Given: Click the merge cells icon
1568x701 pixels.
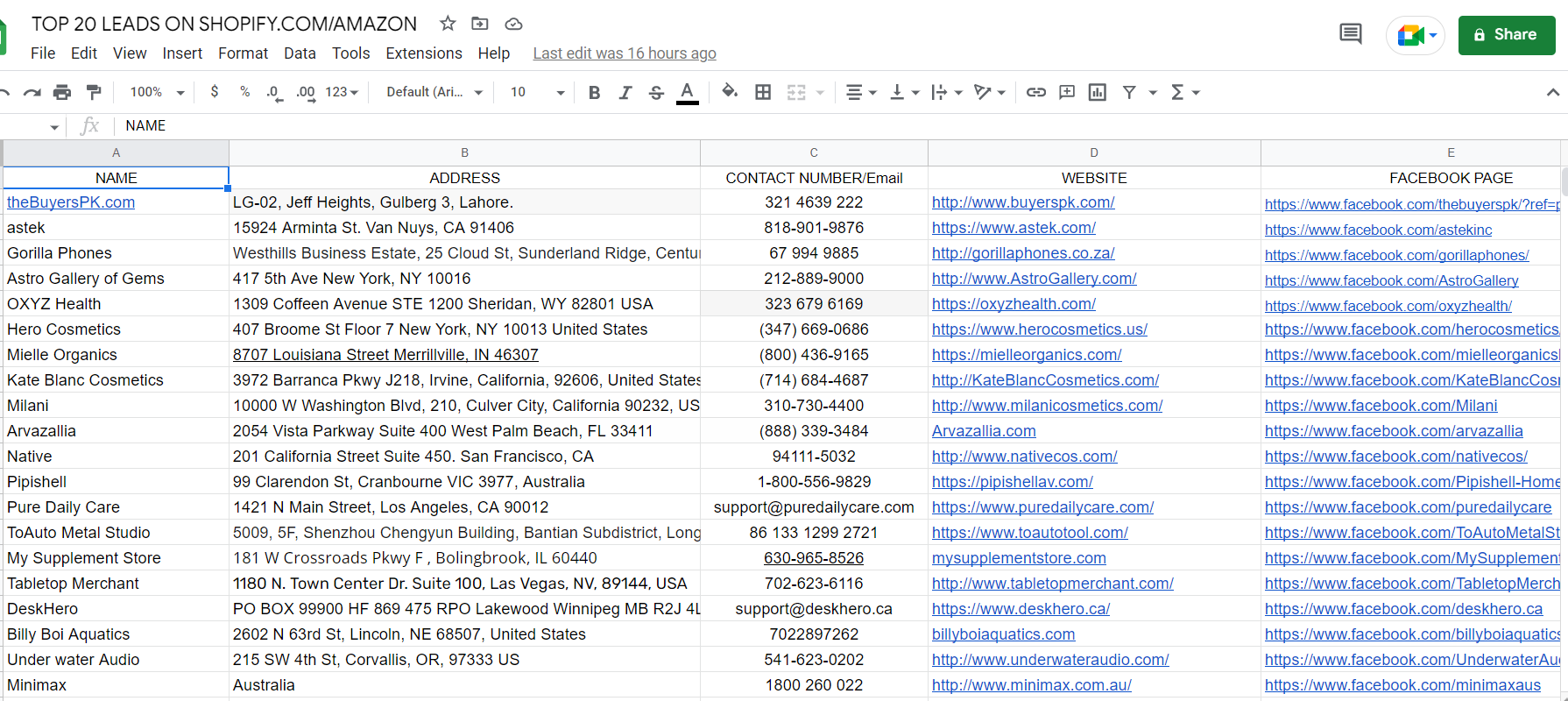Looking at the screenshot, I should (796, 92).
